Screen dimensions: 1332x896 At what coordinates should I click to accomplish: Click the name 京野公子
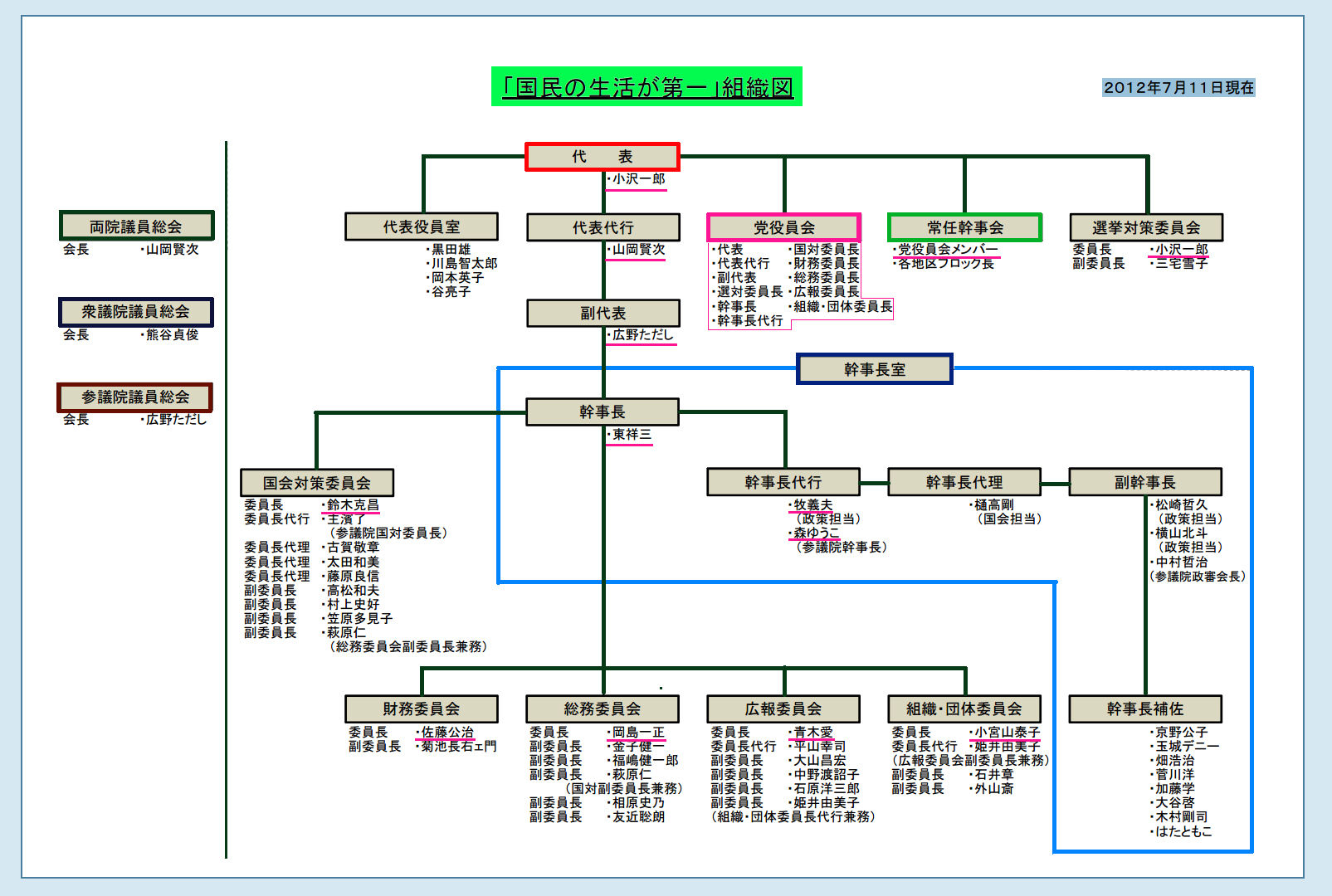[x=1182, y=732]
